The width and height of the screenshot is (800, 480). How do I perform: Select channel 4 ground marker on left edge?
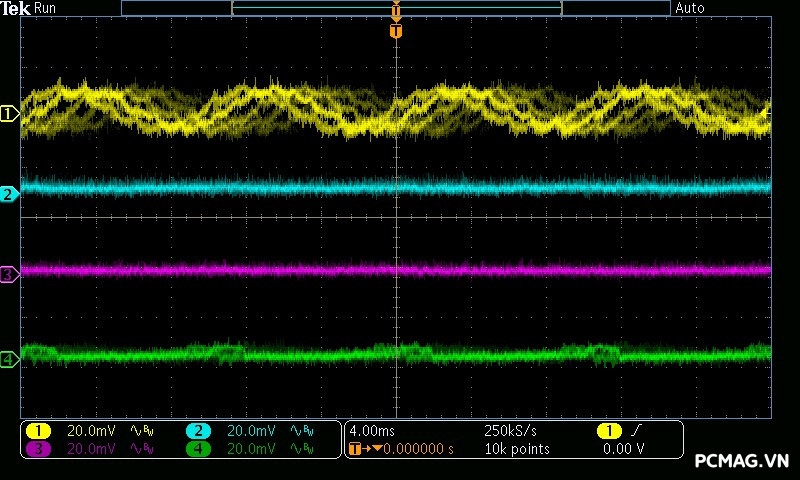[9, 360]
